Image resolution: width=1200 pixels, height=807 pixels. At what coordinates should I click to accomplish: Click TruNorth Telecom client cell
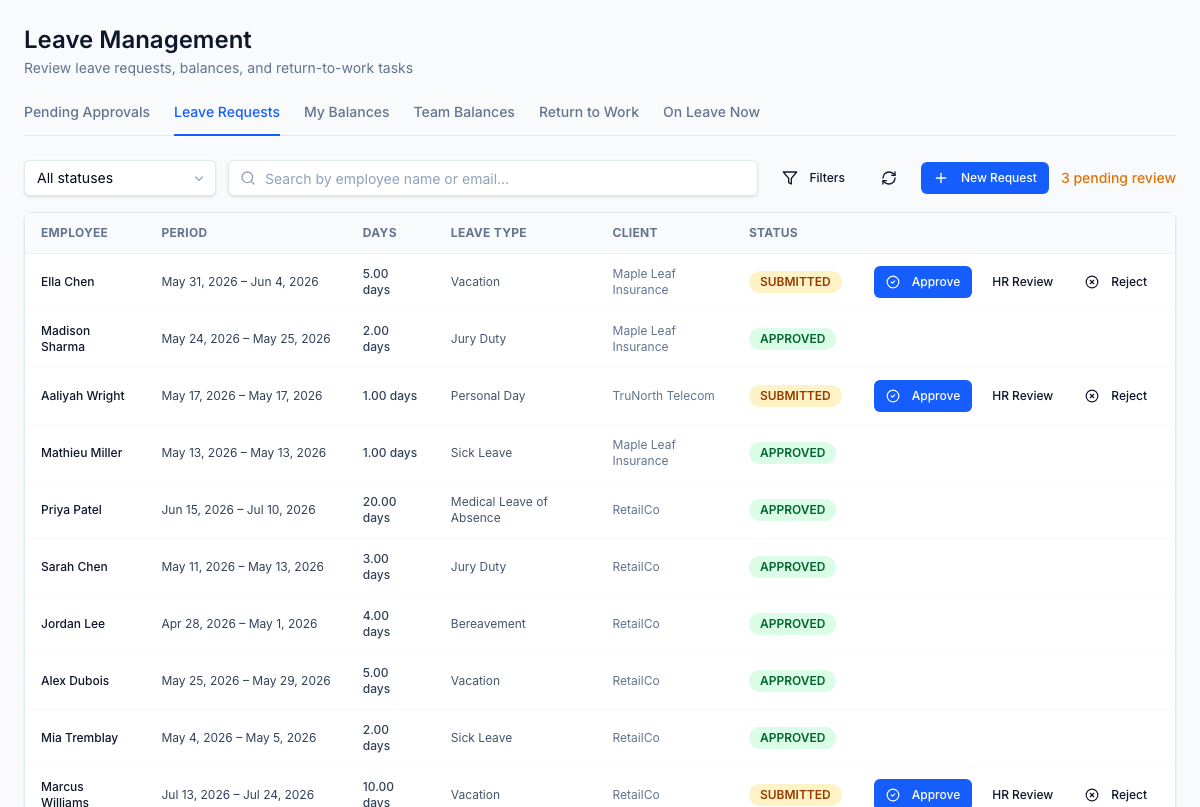(663, 396)
